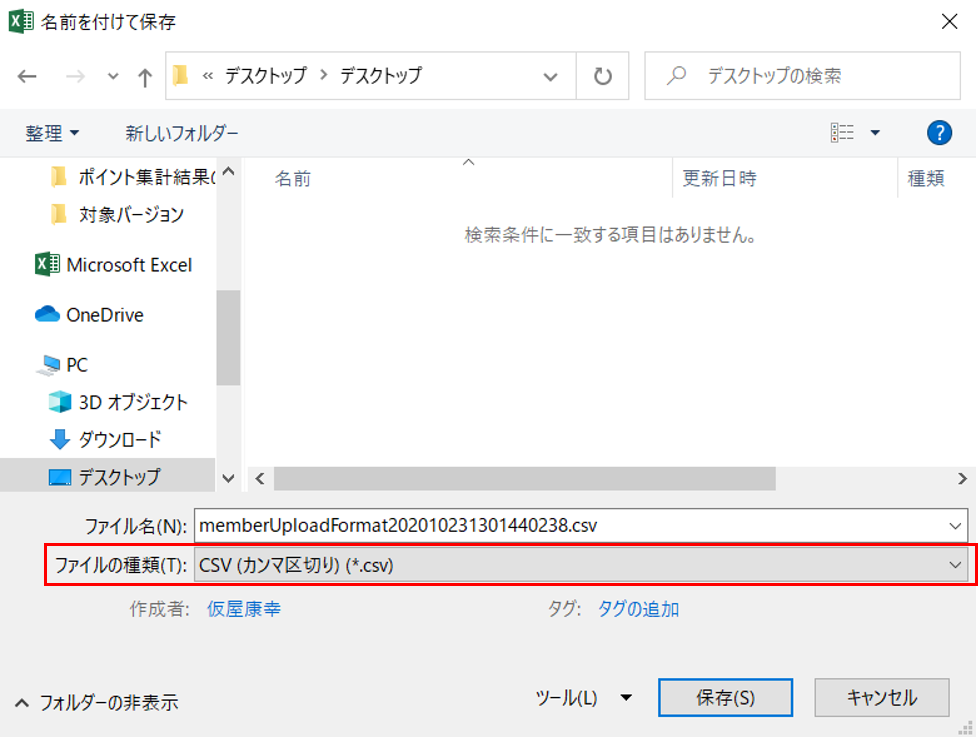This screenshot has height=737, width=978.
Task: Click the タグの追加 link
Action: 638,608
